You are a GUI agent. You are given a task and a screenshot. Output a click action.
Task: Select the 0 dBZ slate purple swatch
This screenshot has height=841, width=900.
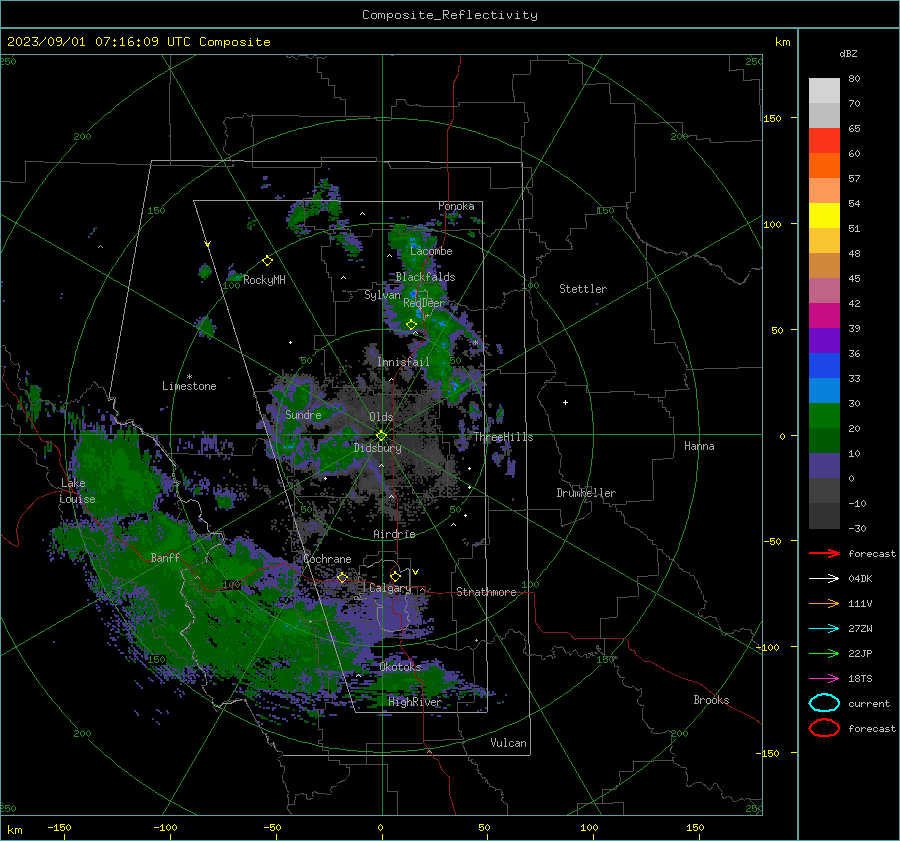tap(824, 466)
